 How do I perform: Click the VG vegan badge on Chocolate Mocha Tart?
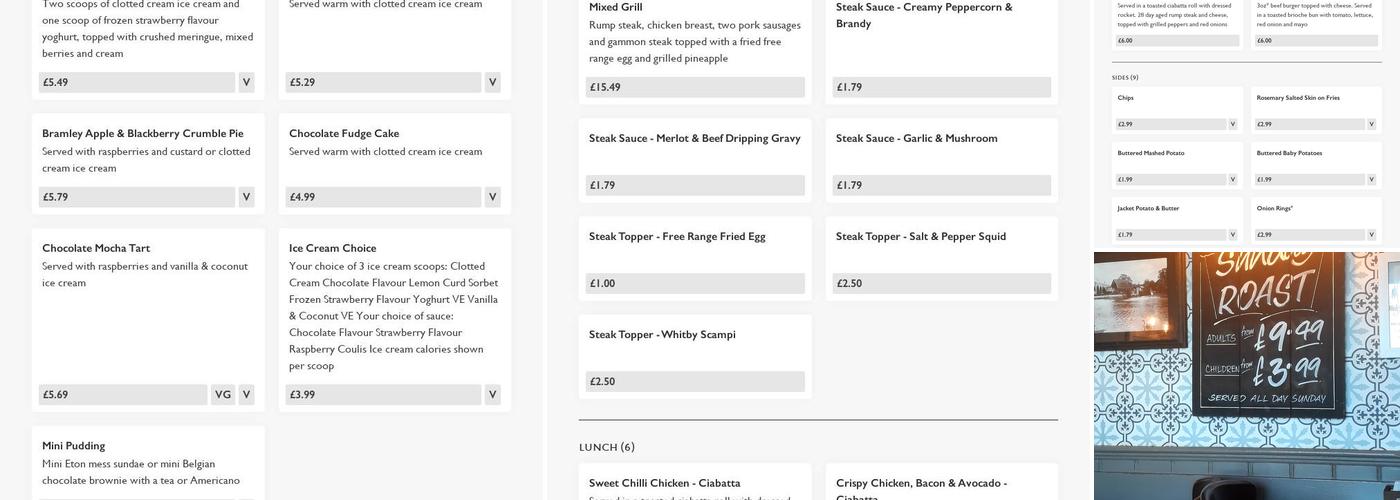(x=223, y=395)
